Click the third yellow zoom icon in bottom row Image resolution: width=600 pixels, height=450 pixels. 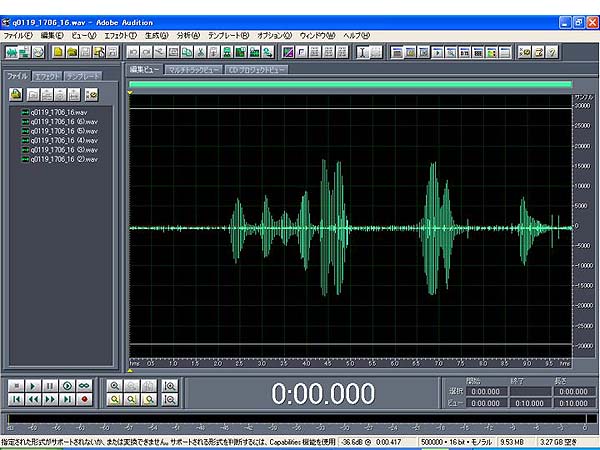pos(150,399)
